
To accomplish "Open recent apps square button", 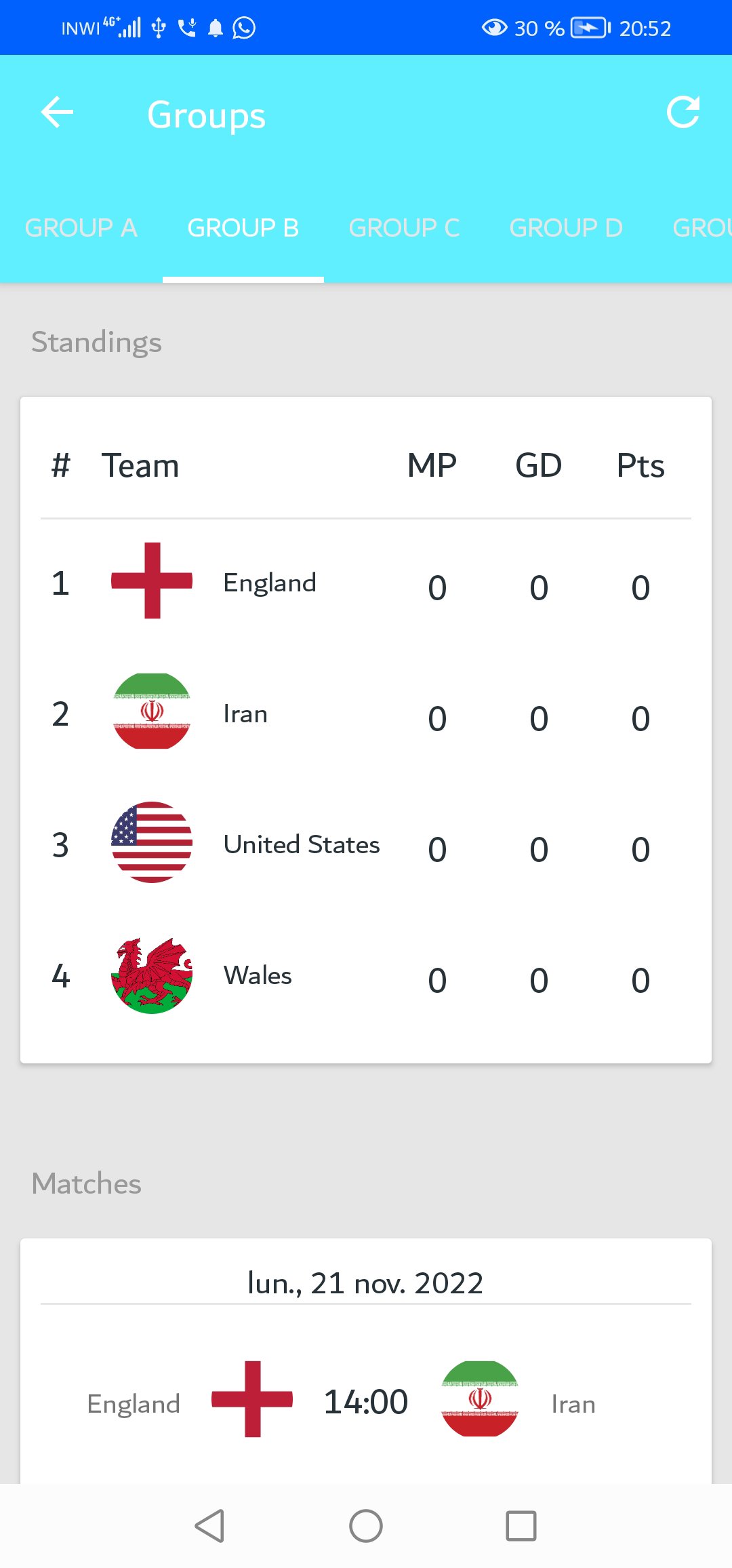I will click(x=521, y=1526).
